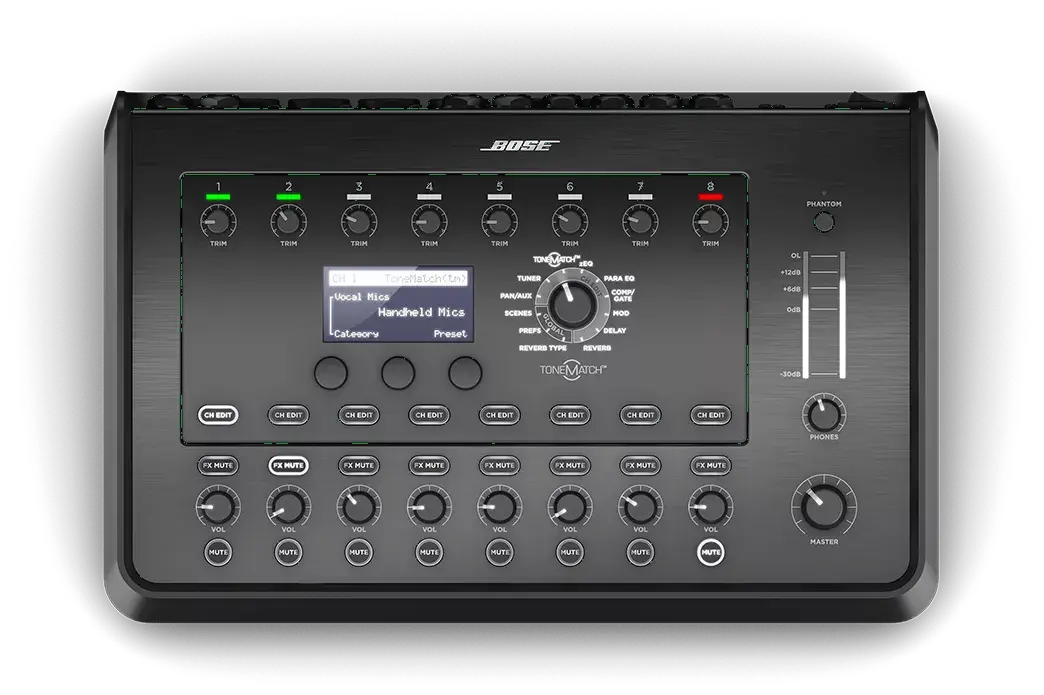Adjust the channel 8 TRIM knob
Viewport: 1044px width, 695px height.
(x=710, y=221)
